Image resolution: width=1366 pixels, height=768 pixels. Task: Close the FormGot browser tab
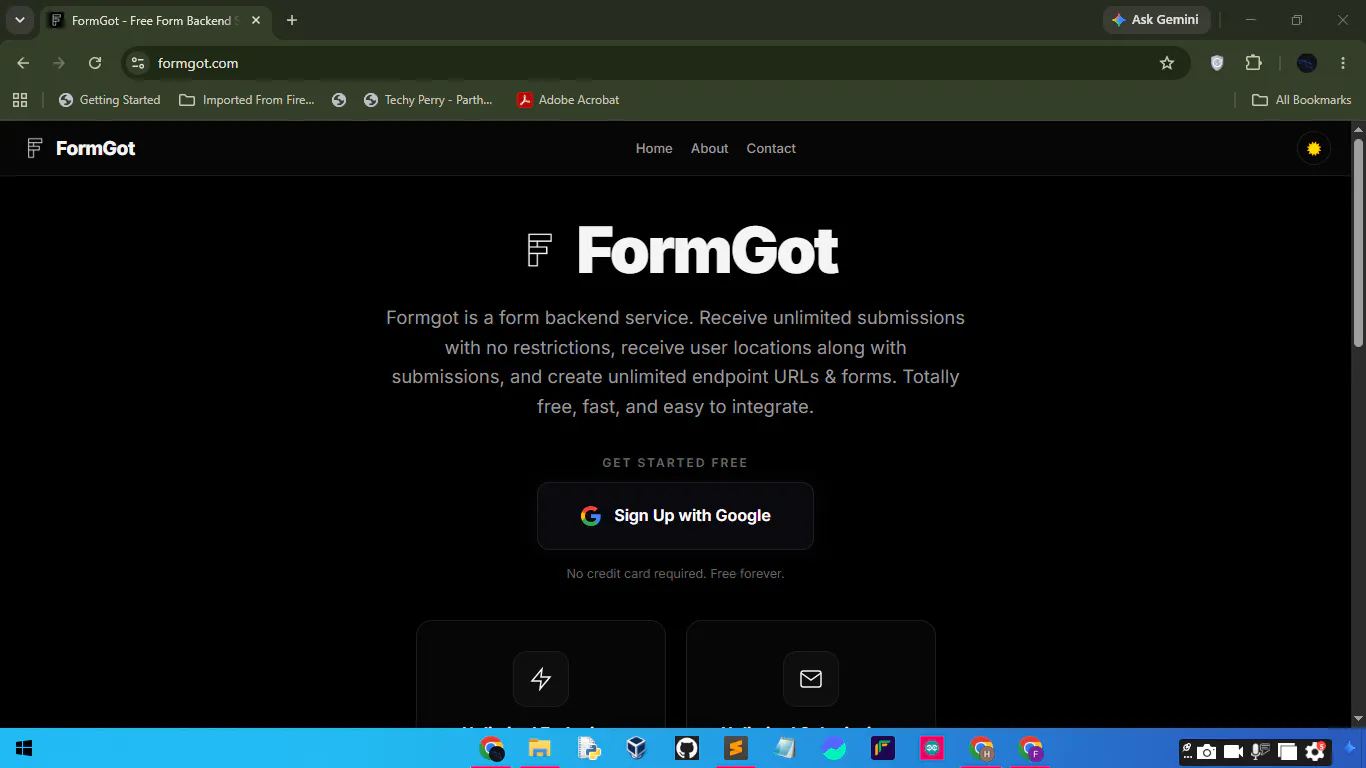(256, 20)
